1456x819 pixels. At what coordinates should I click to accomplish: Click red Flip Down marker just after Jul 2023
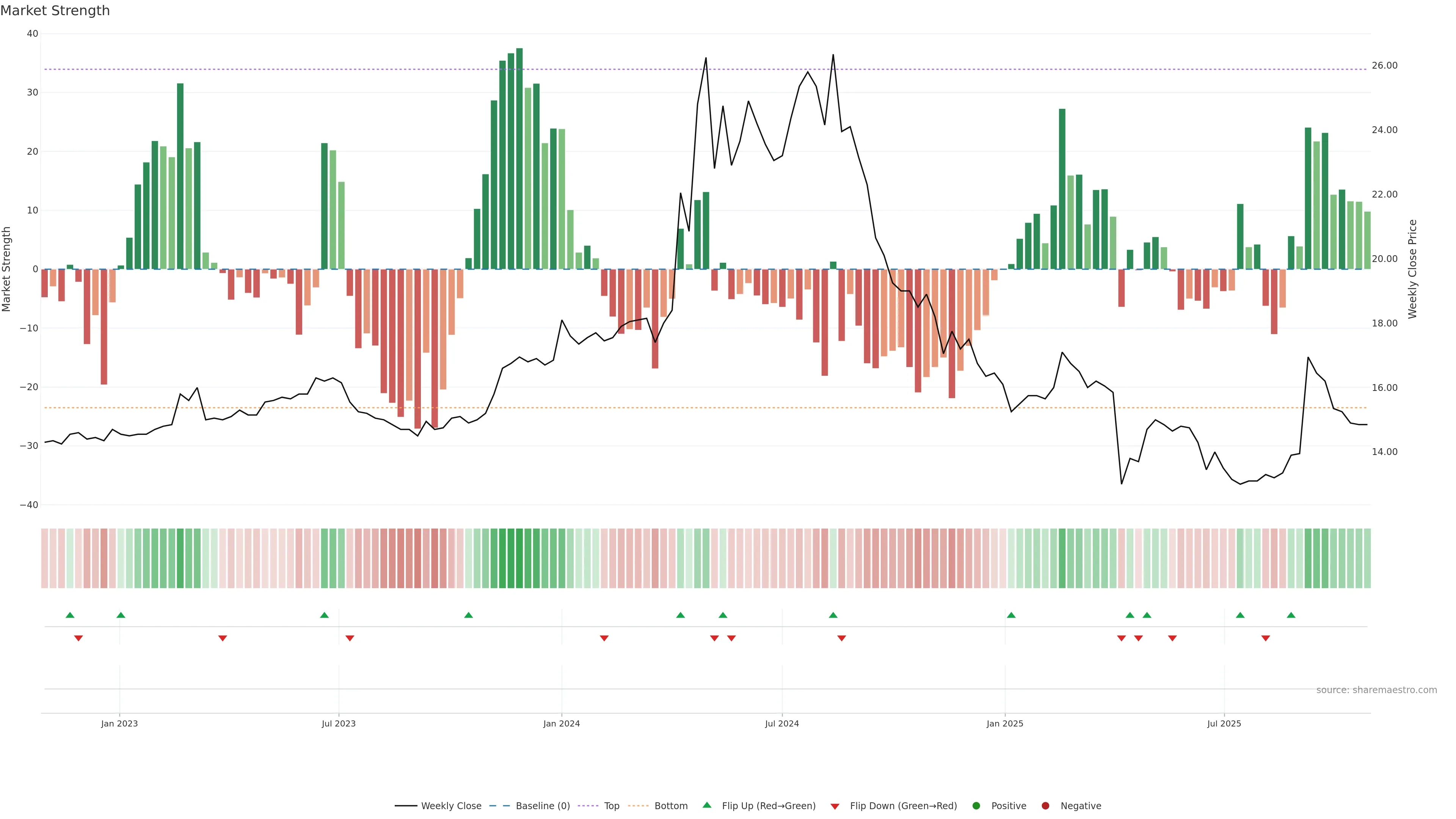pos(350,638)
